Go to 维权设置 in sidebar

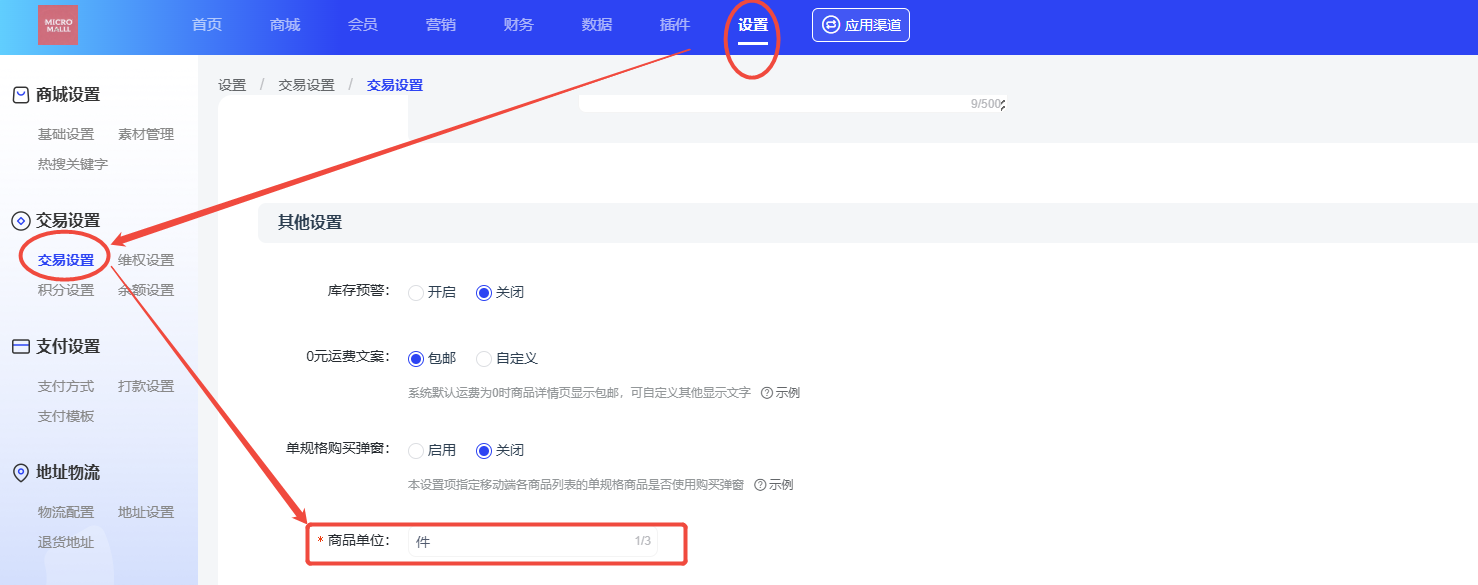tap(146, 260)
